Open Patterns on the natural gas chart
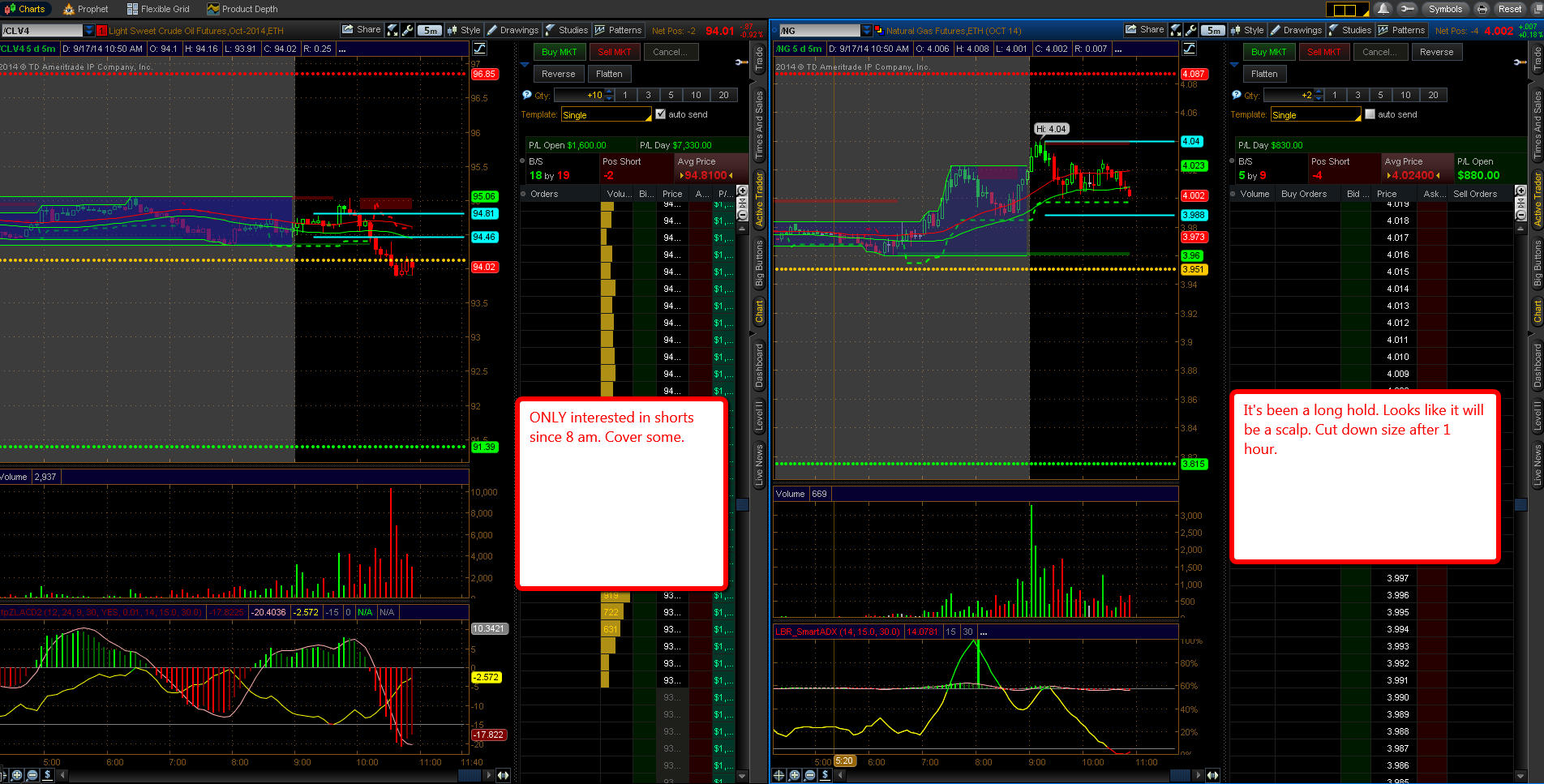Image resolution: width=1544 pixels, height=784 pixels. [x=1402, y=30]
